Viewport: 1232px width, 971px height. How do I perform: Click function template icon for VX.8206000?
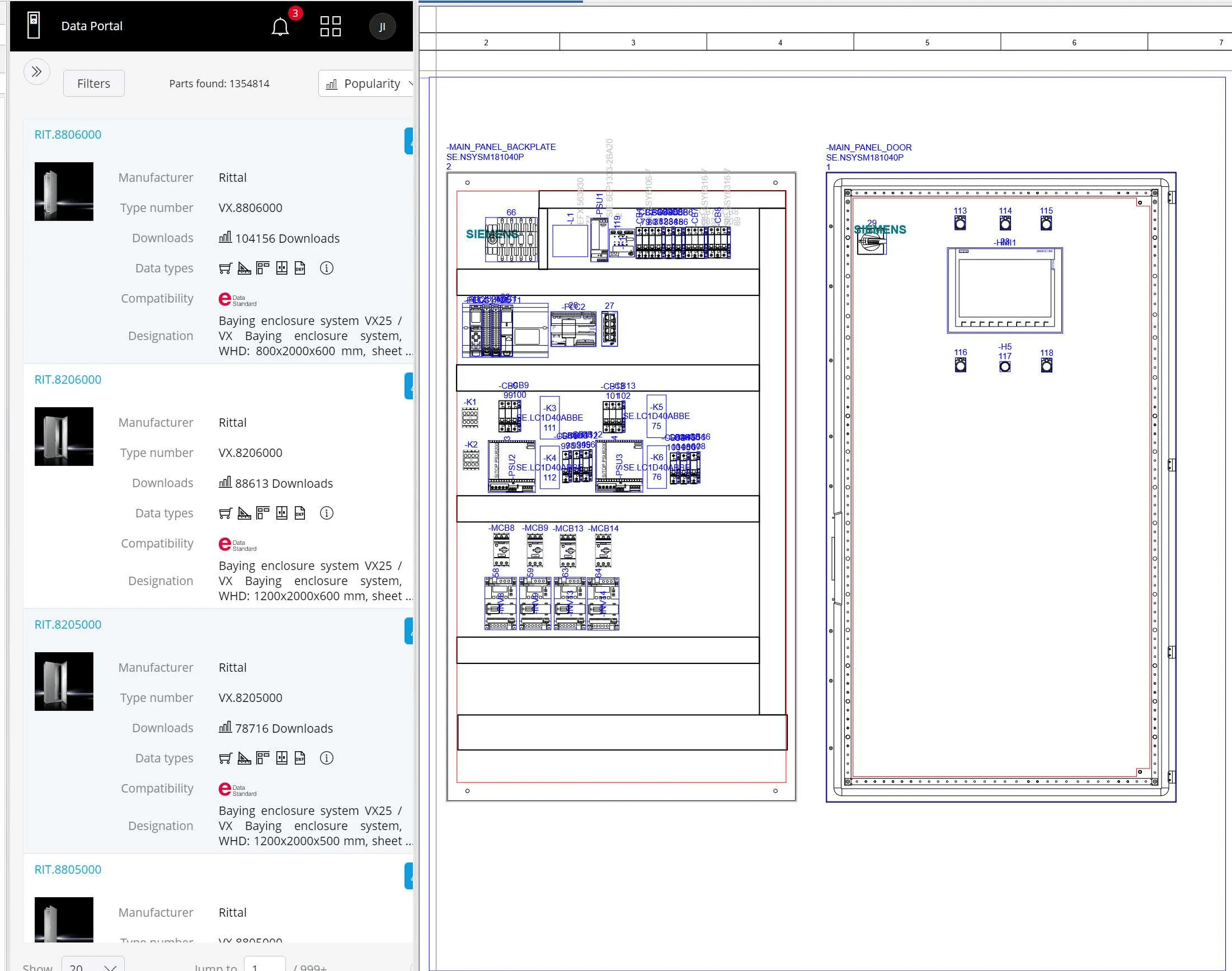pos(262,513)
